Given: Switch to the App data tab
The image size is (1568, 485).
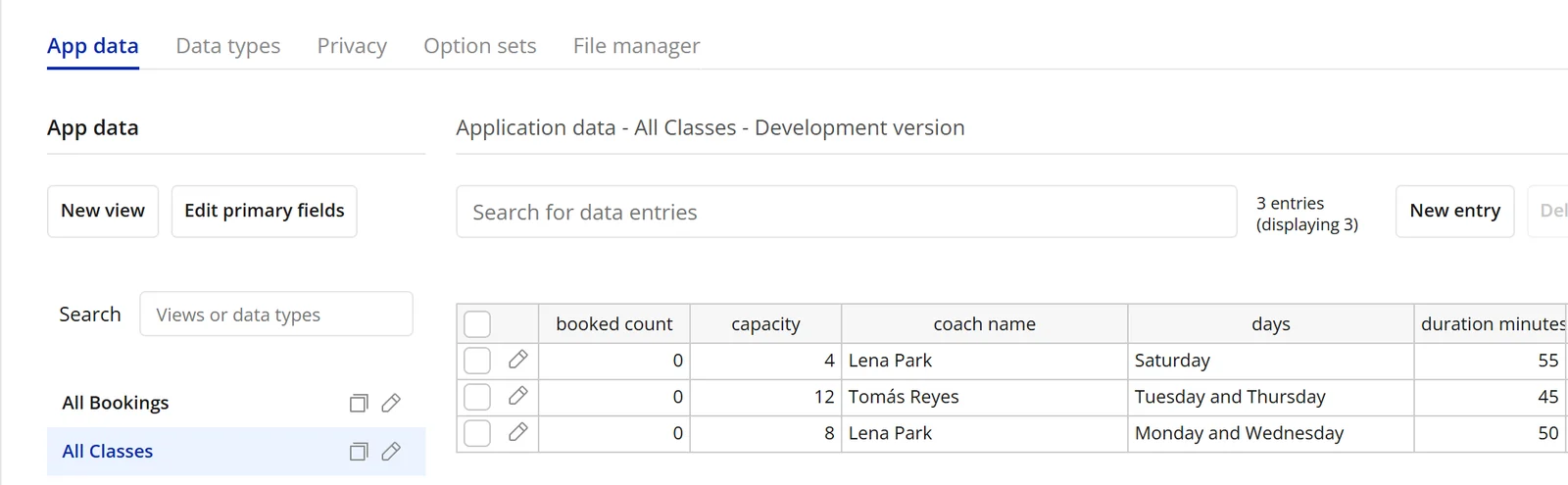Looking at the screenshot, I should [93, 46].
